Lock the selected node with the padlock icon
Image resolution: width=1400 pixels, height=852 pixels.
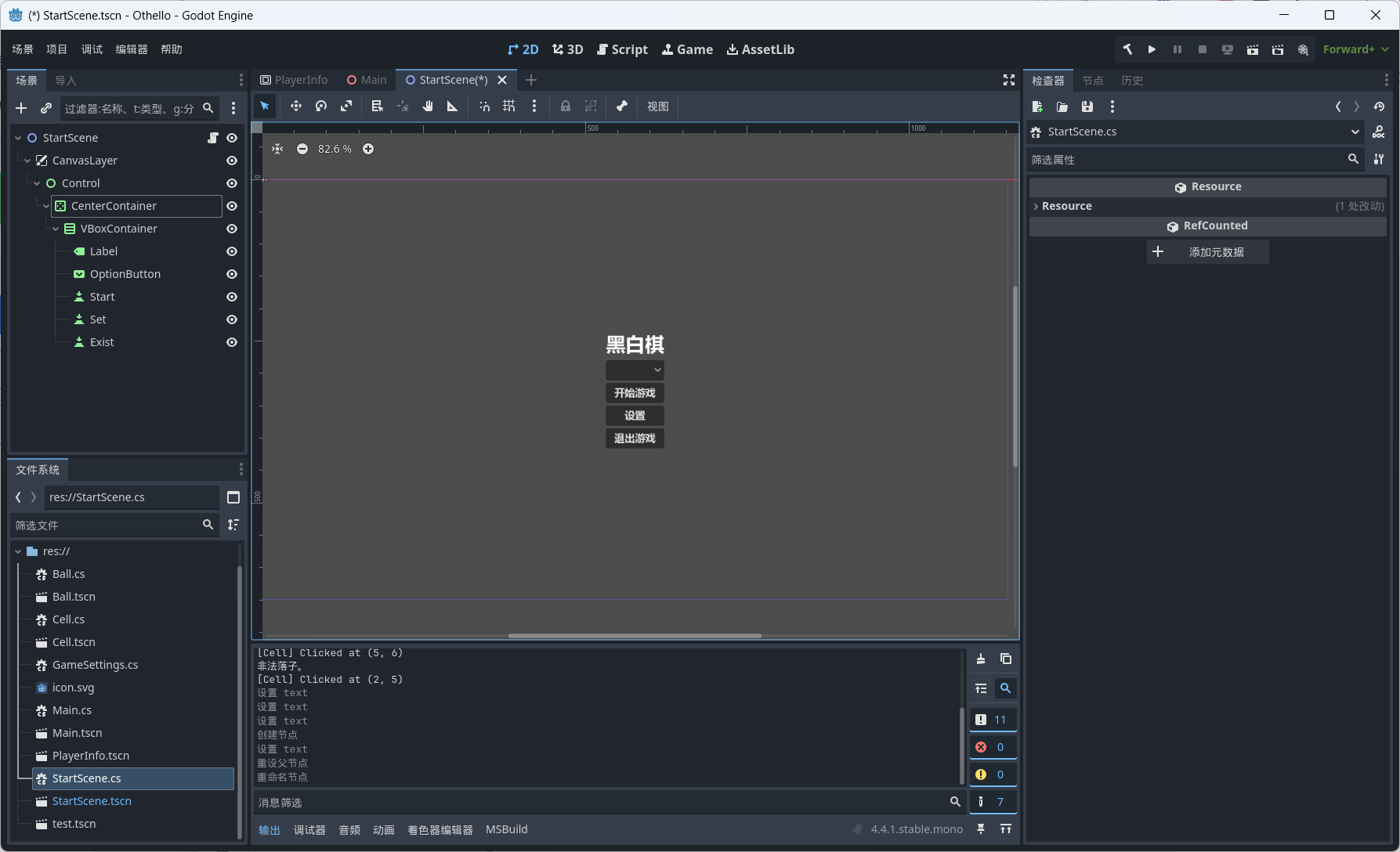(566, 106)
